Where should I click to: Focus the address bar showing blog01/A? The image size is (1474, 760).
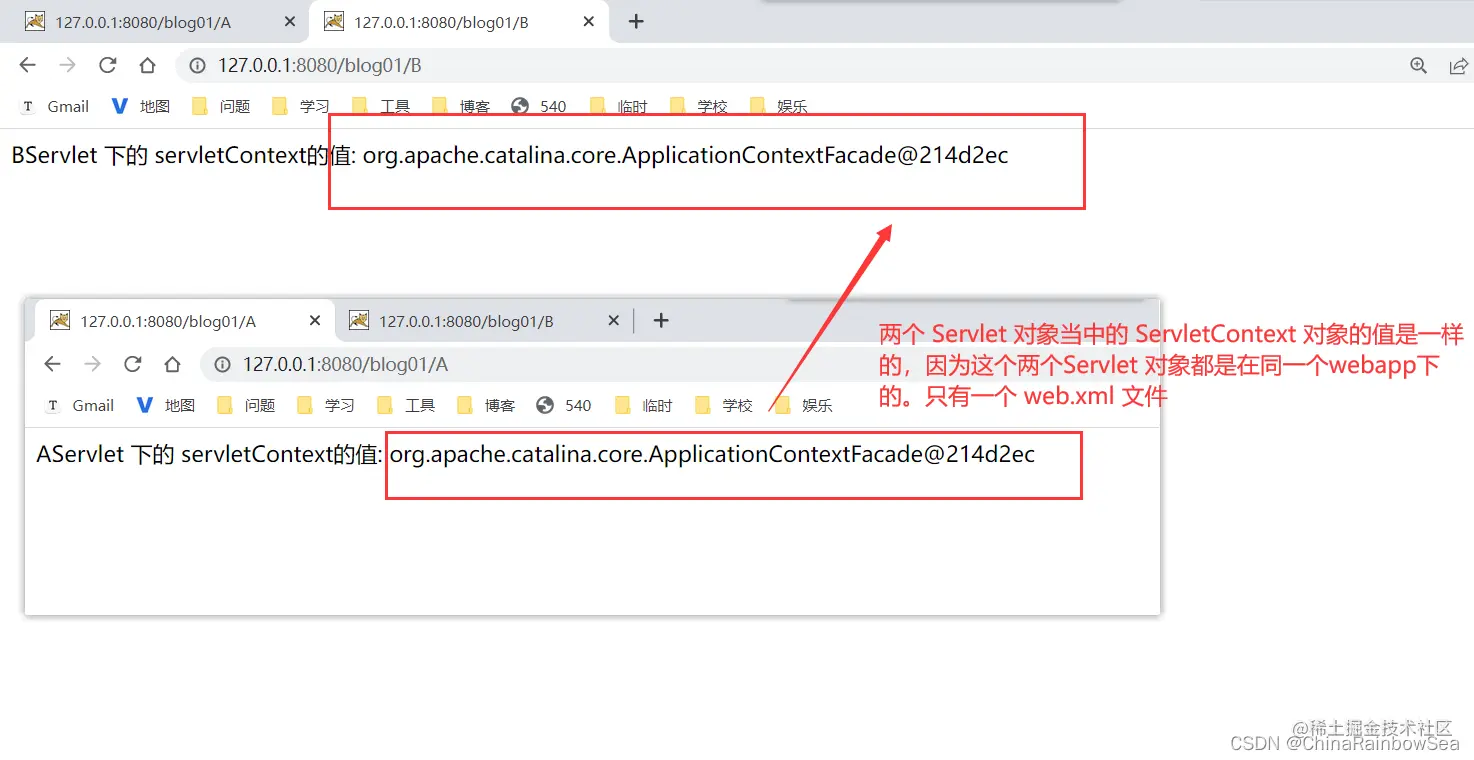click(x=680, y=365)
